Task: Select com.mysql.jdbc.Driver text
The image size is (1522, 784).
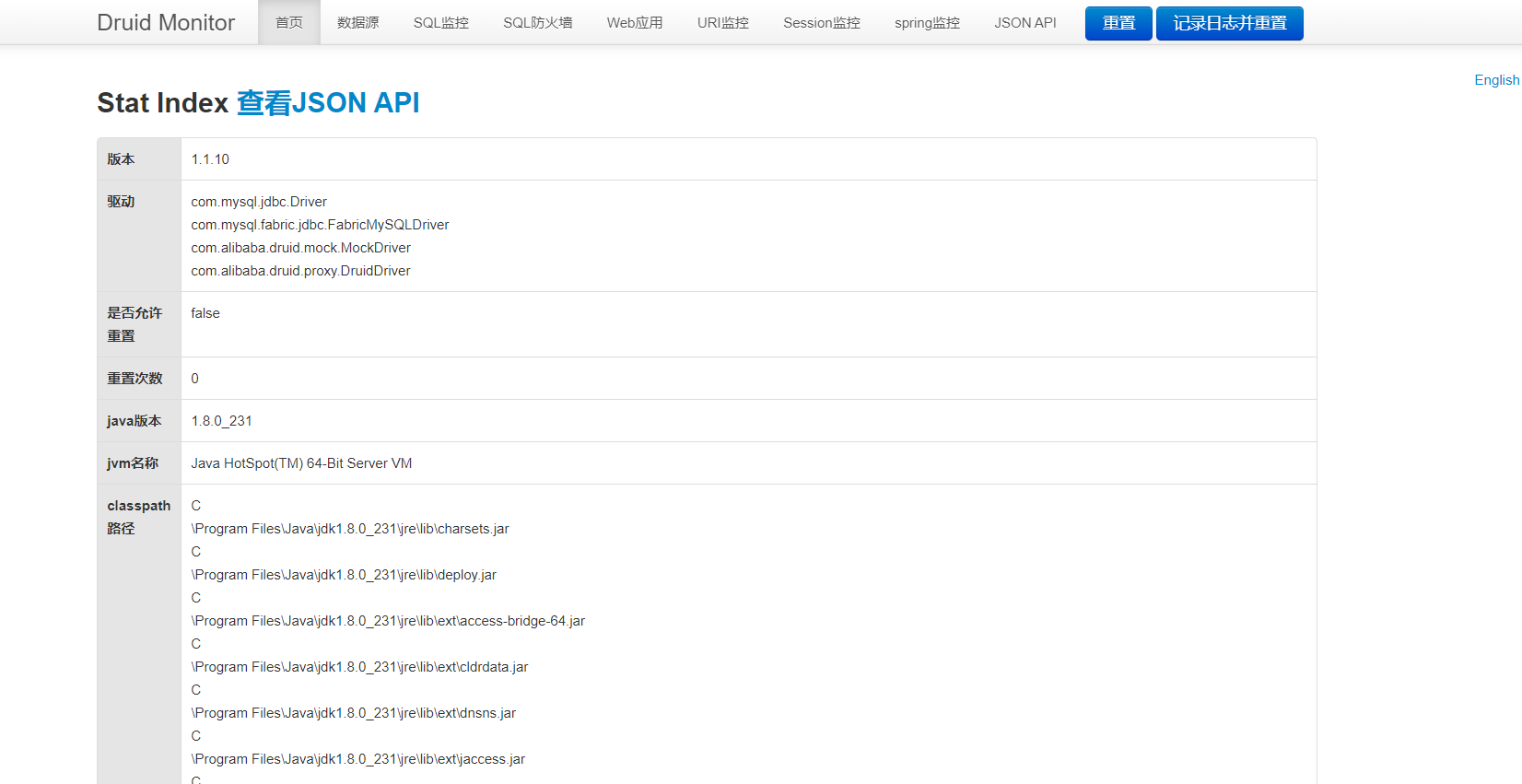Action: [x=259, y=202]
